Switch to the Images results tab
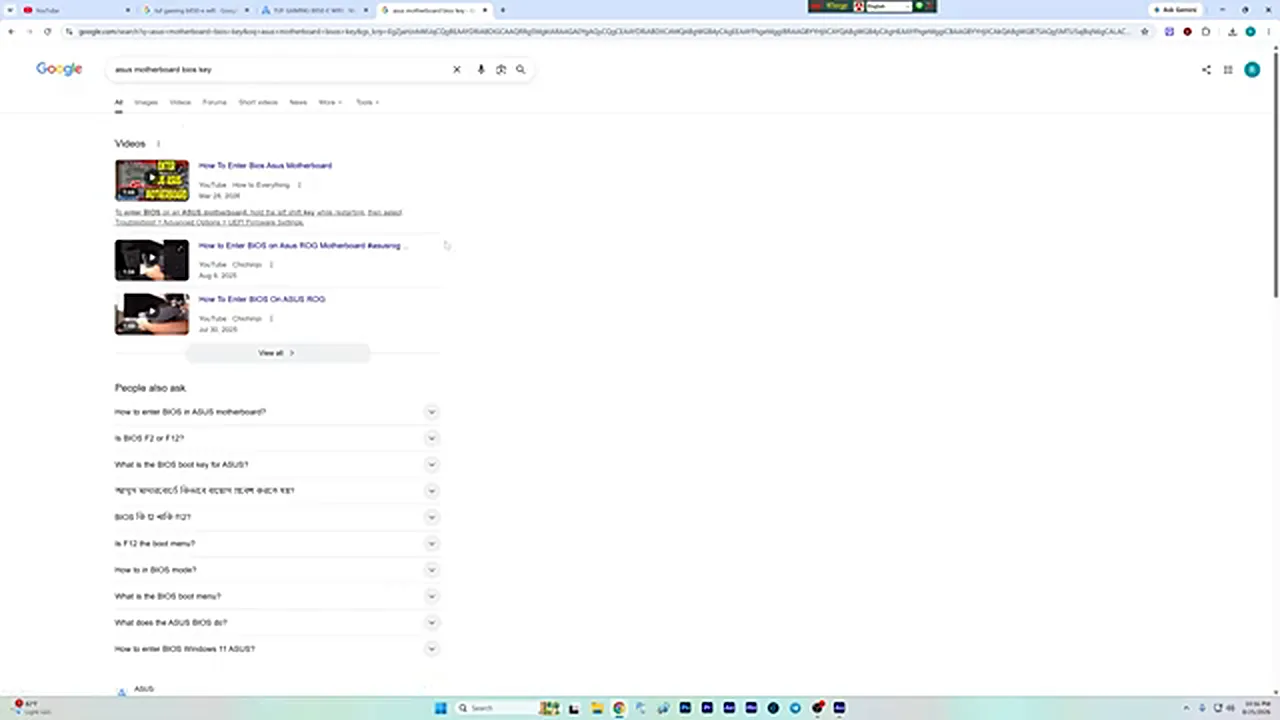 pyautogui.click(x=146, y=102)
